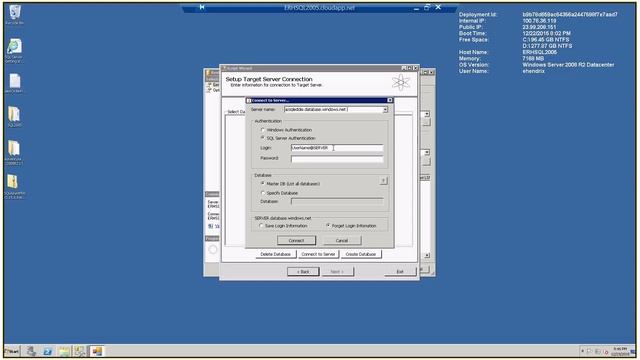This screenshot has width=640, height=360.
Task: Click the active Script Wizard taskbar icon
Action: point(97,351)
